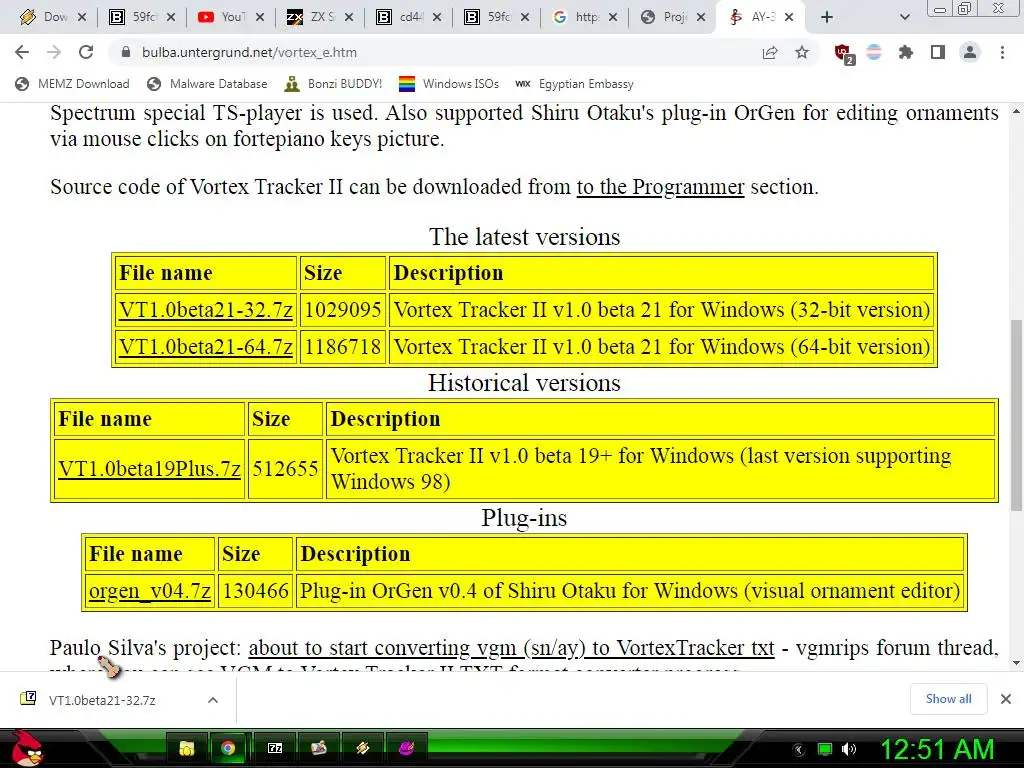The height and width of the screenshot is (768, 1024).
Task: Click the 64-bit version description cell
Action: point(662,347)
